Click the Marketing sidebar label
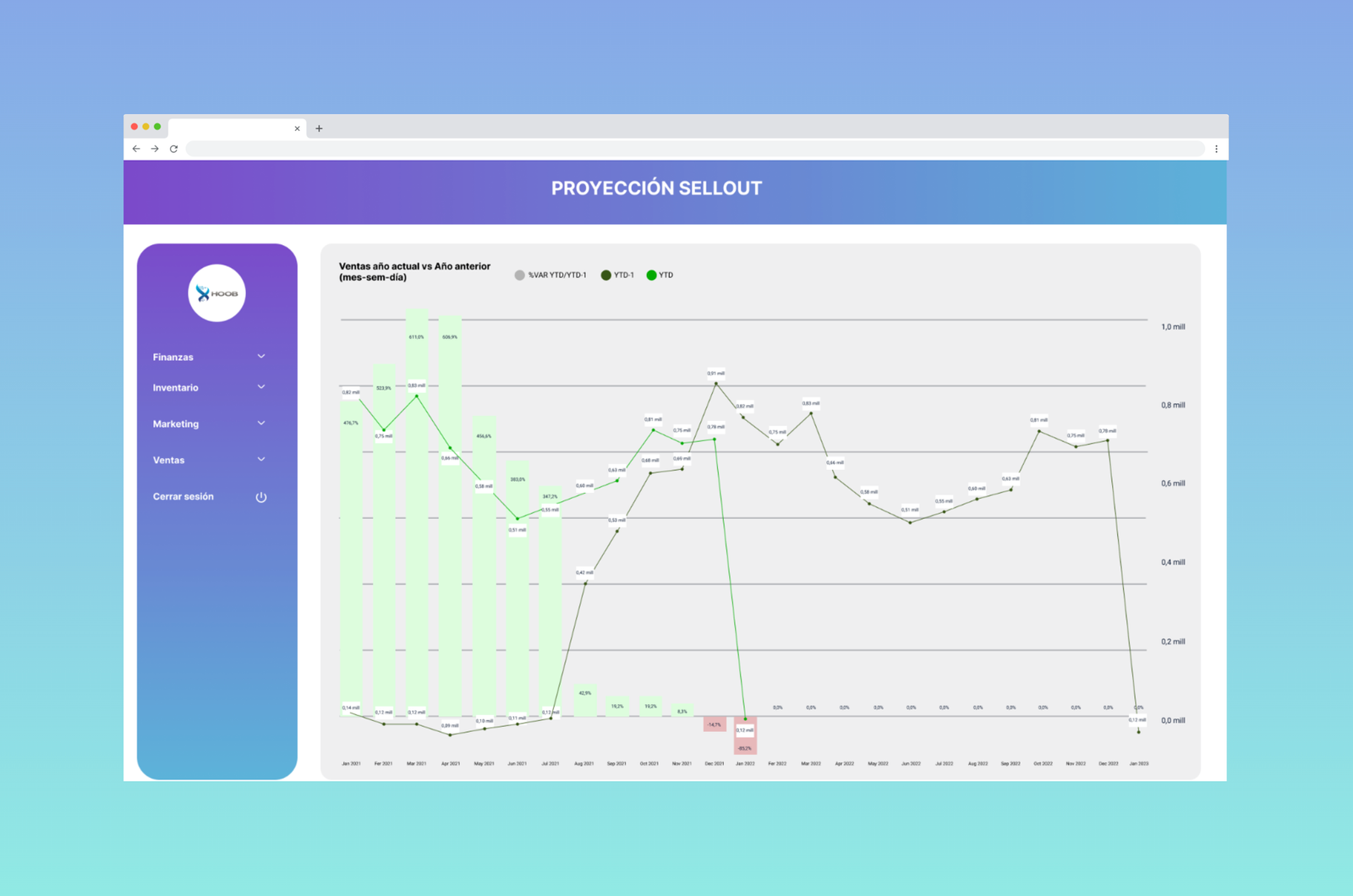This screenshot has width=1353, height=896. click(176, 423)
